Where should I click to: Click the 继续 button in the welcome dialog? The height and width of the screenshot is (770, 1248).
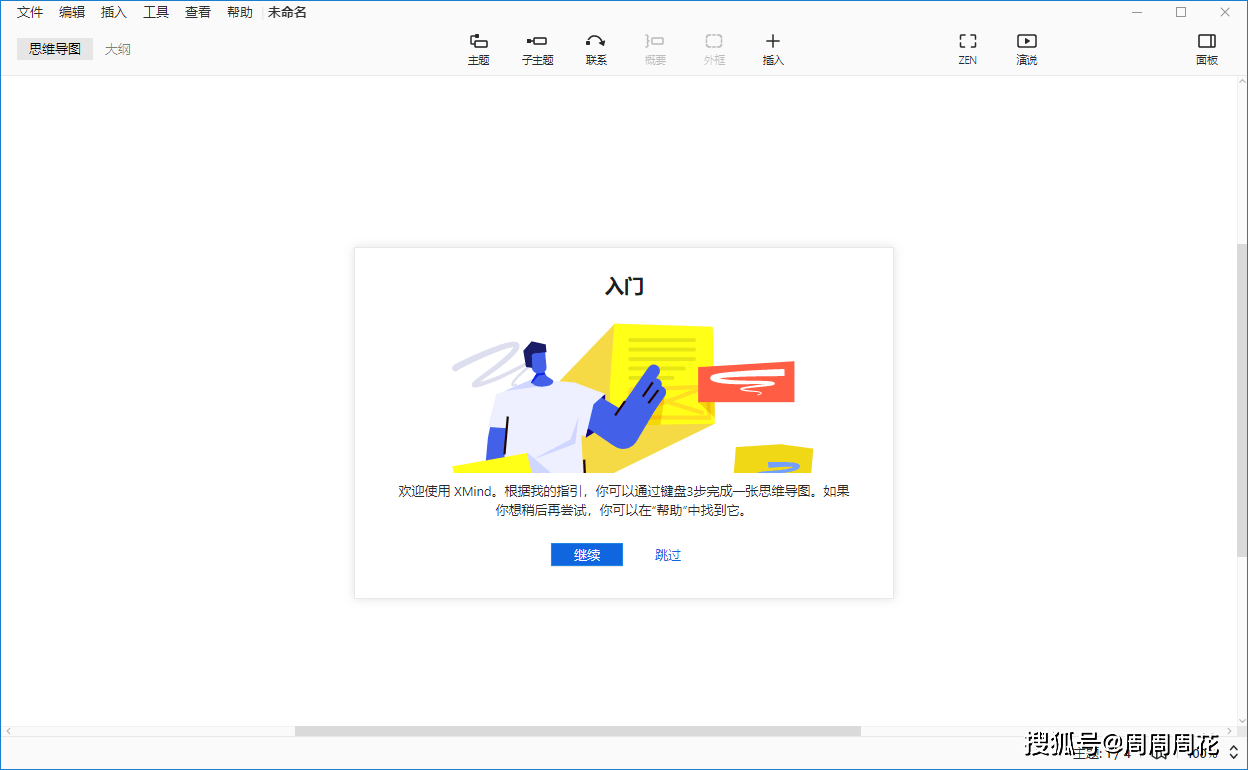point(587,555)
